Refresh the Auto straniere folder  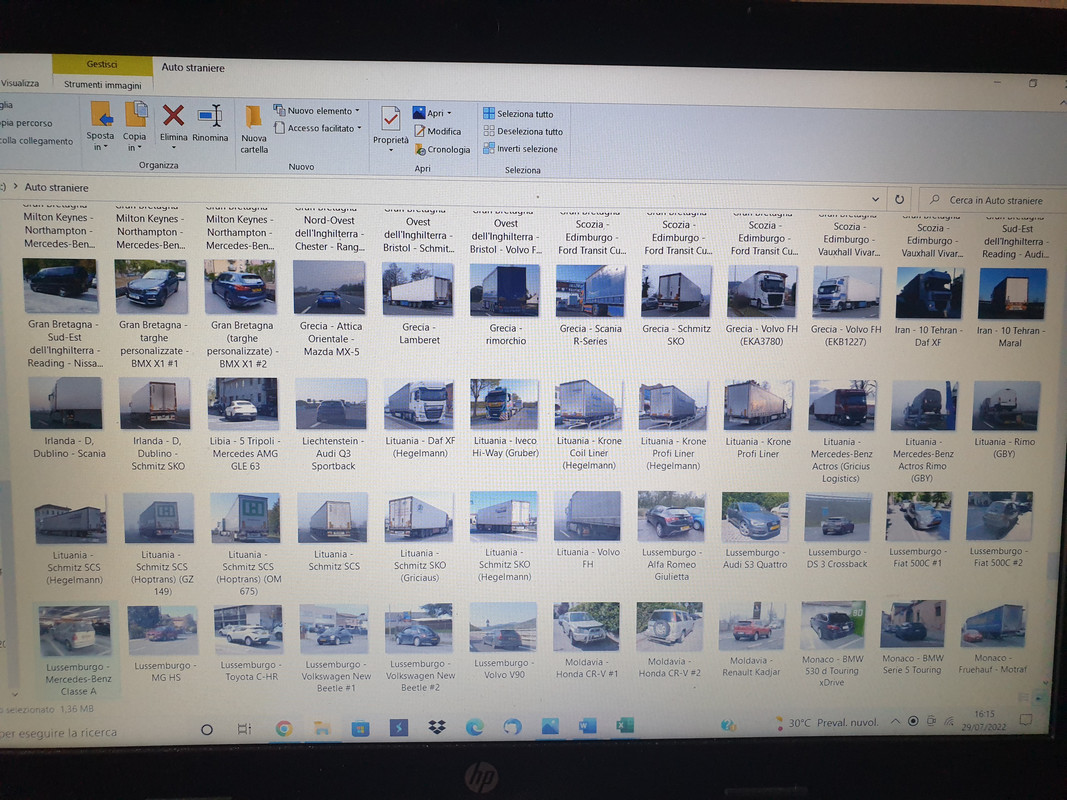(x=899, y=199)
